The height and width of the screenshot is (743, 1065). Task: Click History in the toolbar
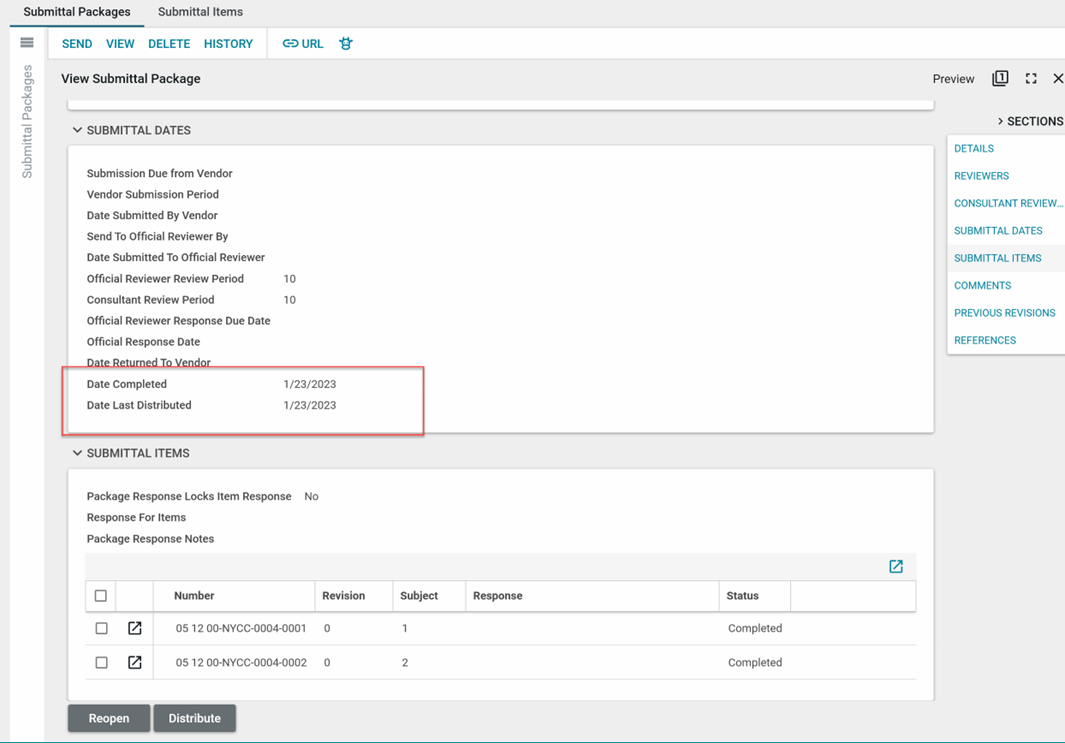[228, 44]
